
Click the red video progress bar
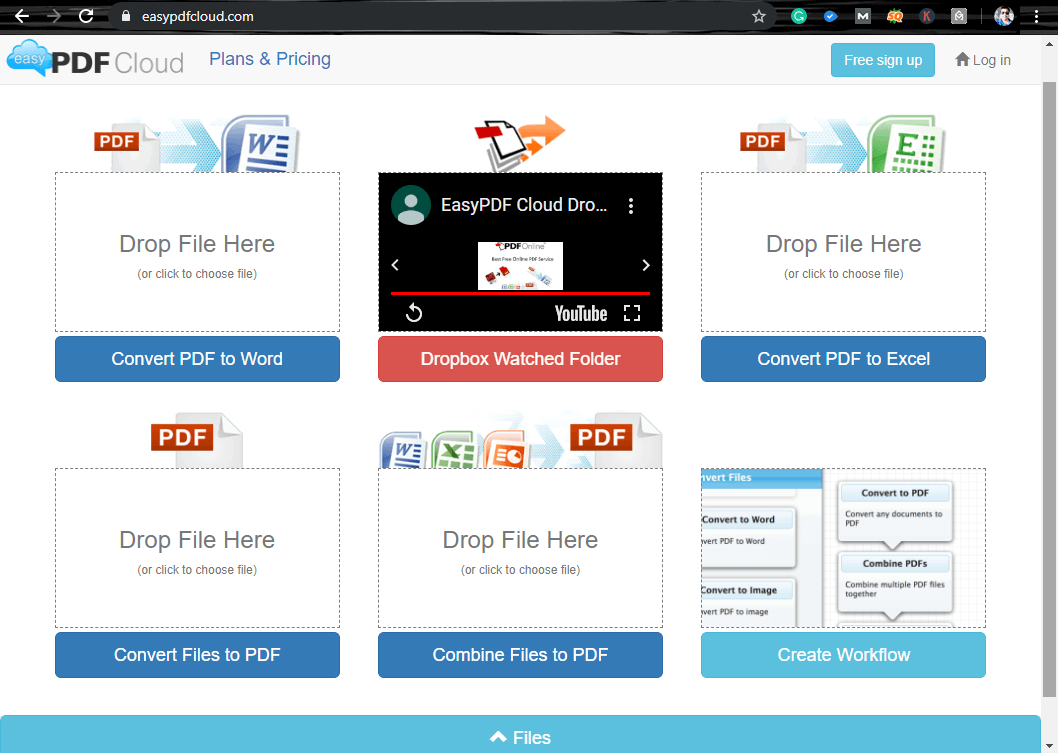519,294
